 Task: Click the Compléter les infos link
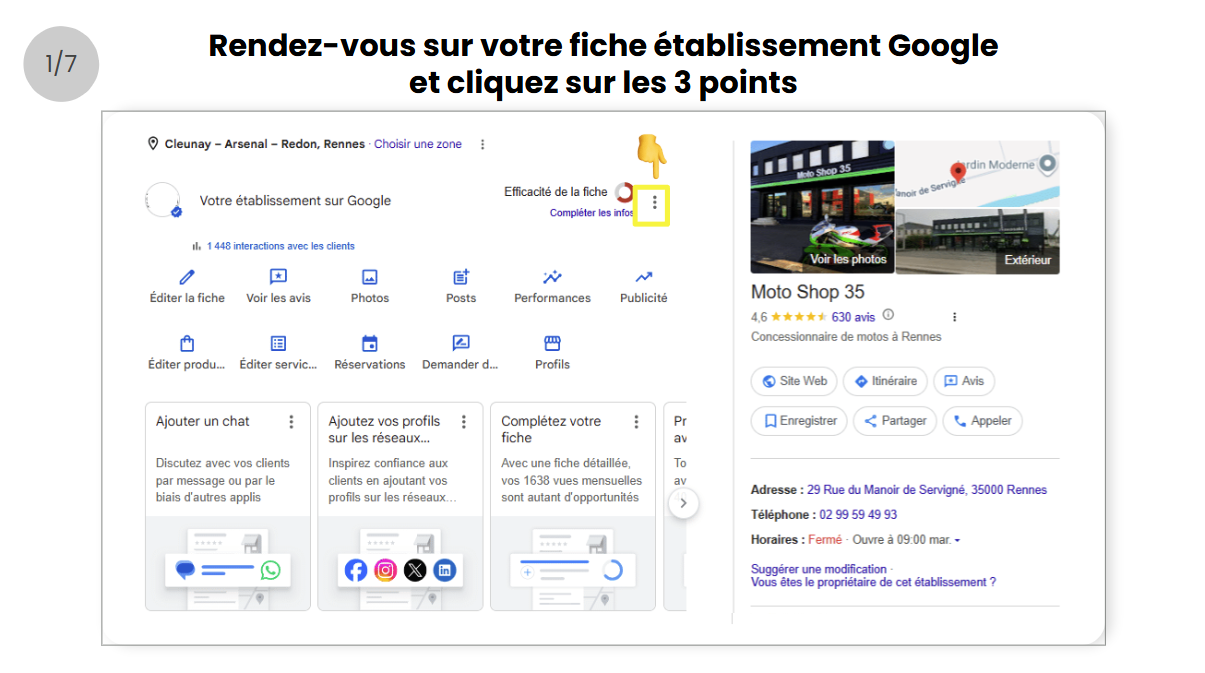[591, 213]
